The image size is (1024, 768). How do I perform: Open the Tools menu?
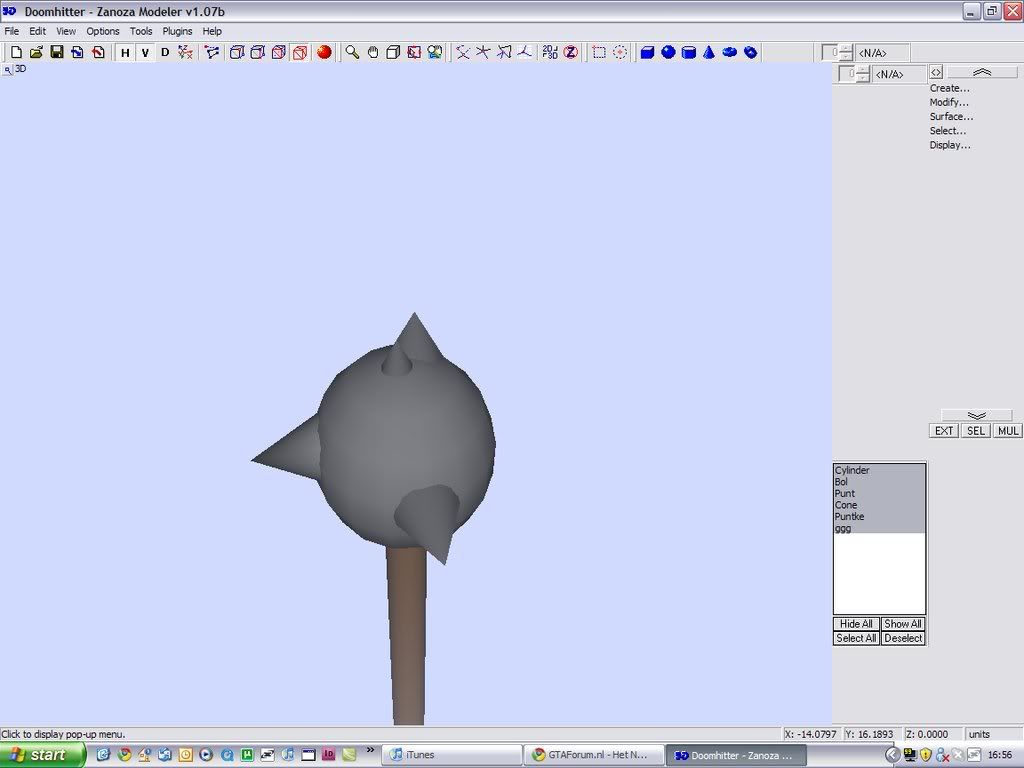point(141,31)
